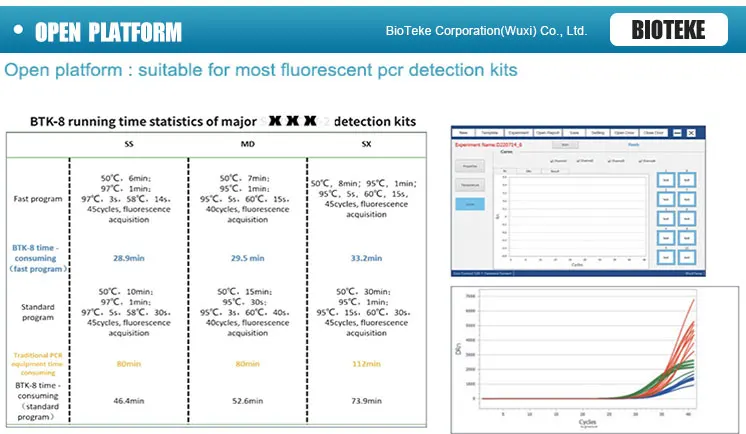This screenshot has height=434, width=746.
Task: Open the Properties side button
Action: tap(470, 166)
